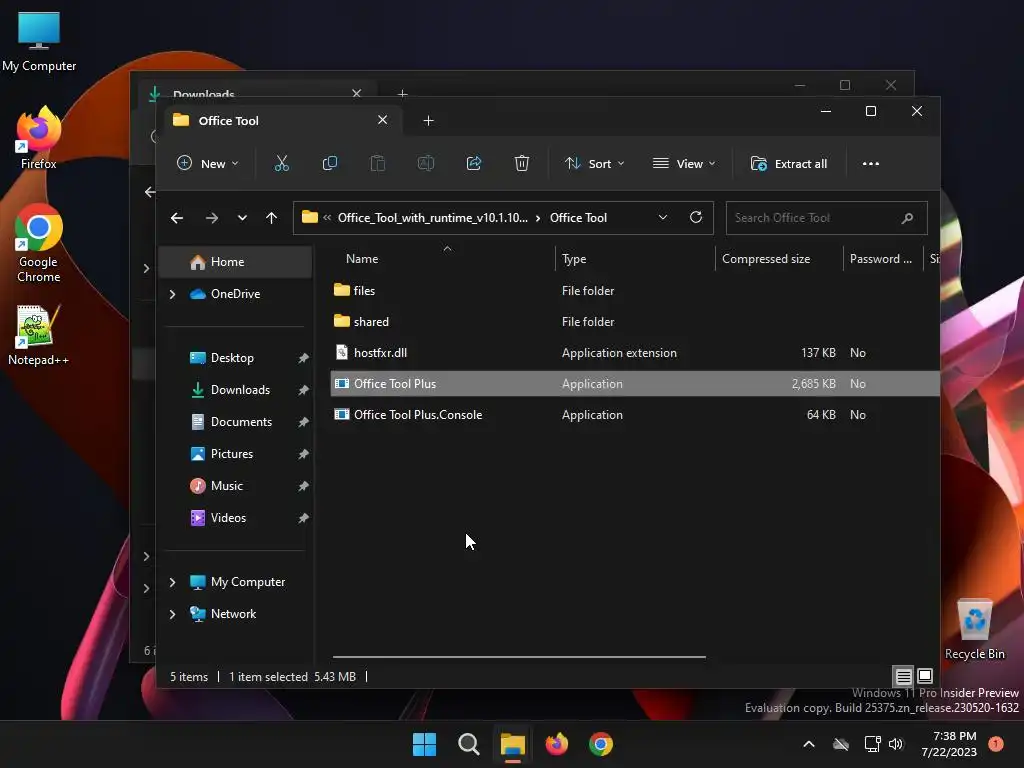Open the New dropdown menu
Viewport: 1024px width, 768px height.
coord(208,163)
